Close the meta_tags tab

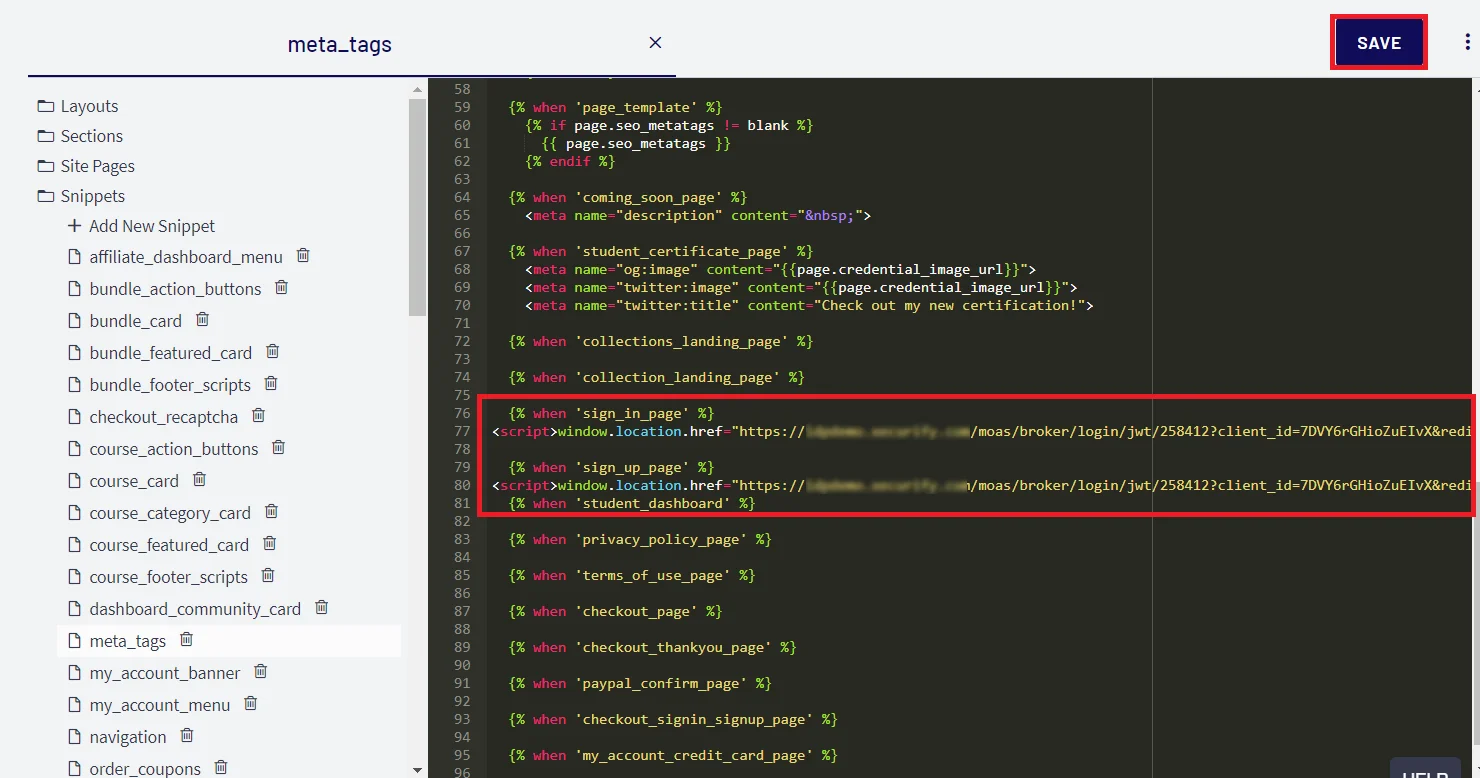pyautogui.click(x=655, y=42)
